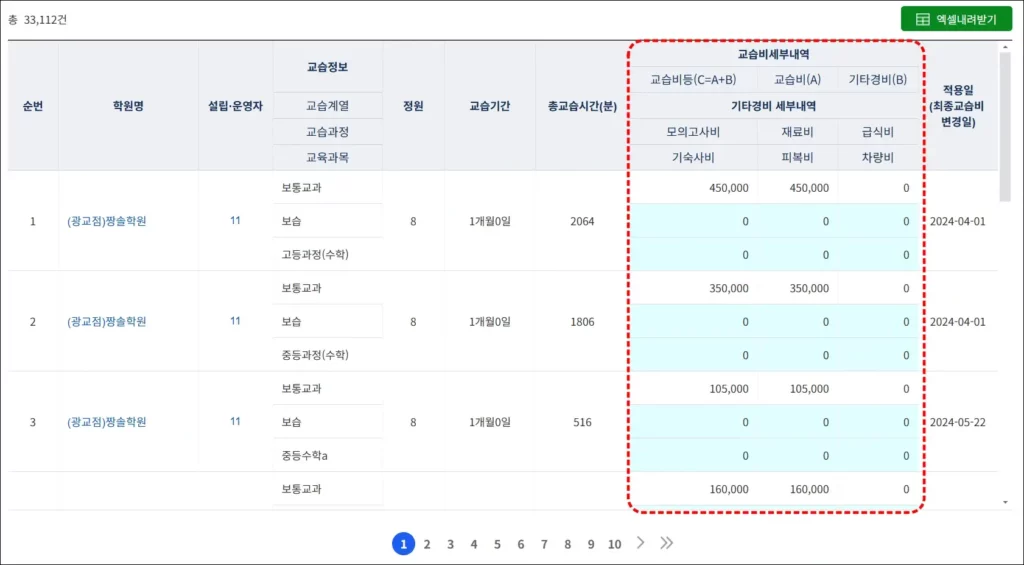Click the 교습비(A) header cell
The width and height of the screenshot is (1024, 565).
point(797,80)
